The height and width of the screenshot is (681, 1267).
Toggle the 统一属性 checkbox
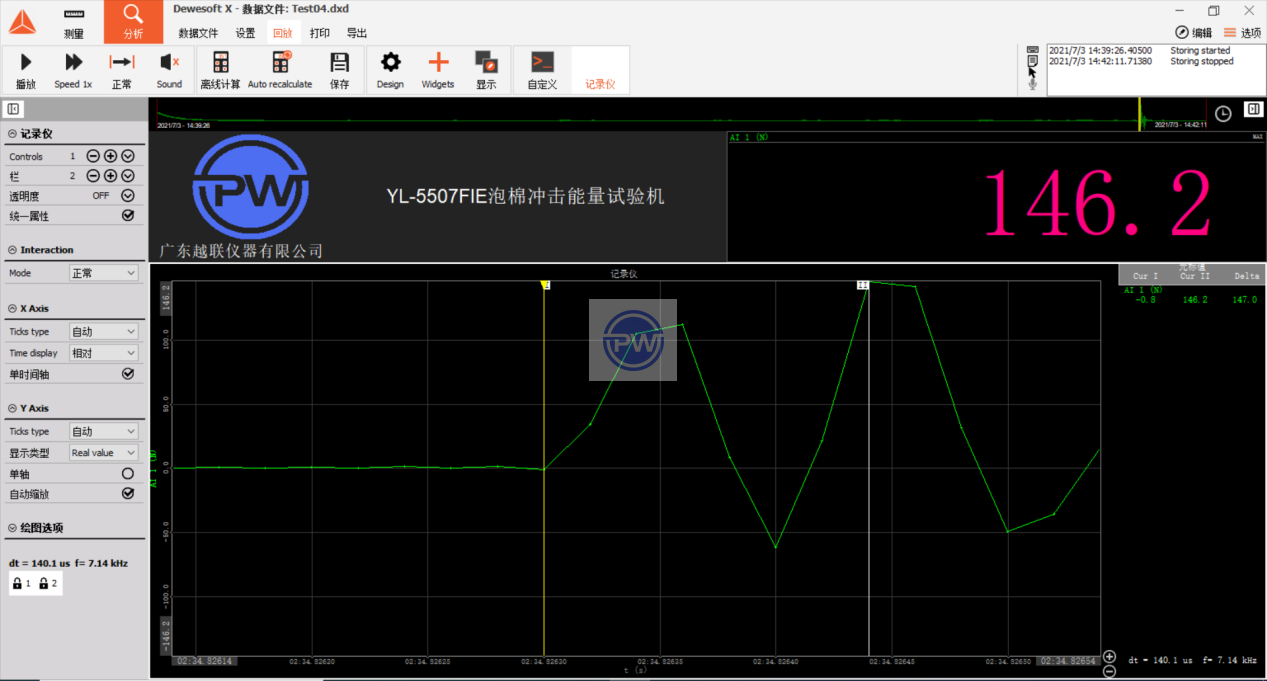click(128, 215)
